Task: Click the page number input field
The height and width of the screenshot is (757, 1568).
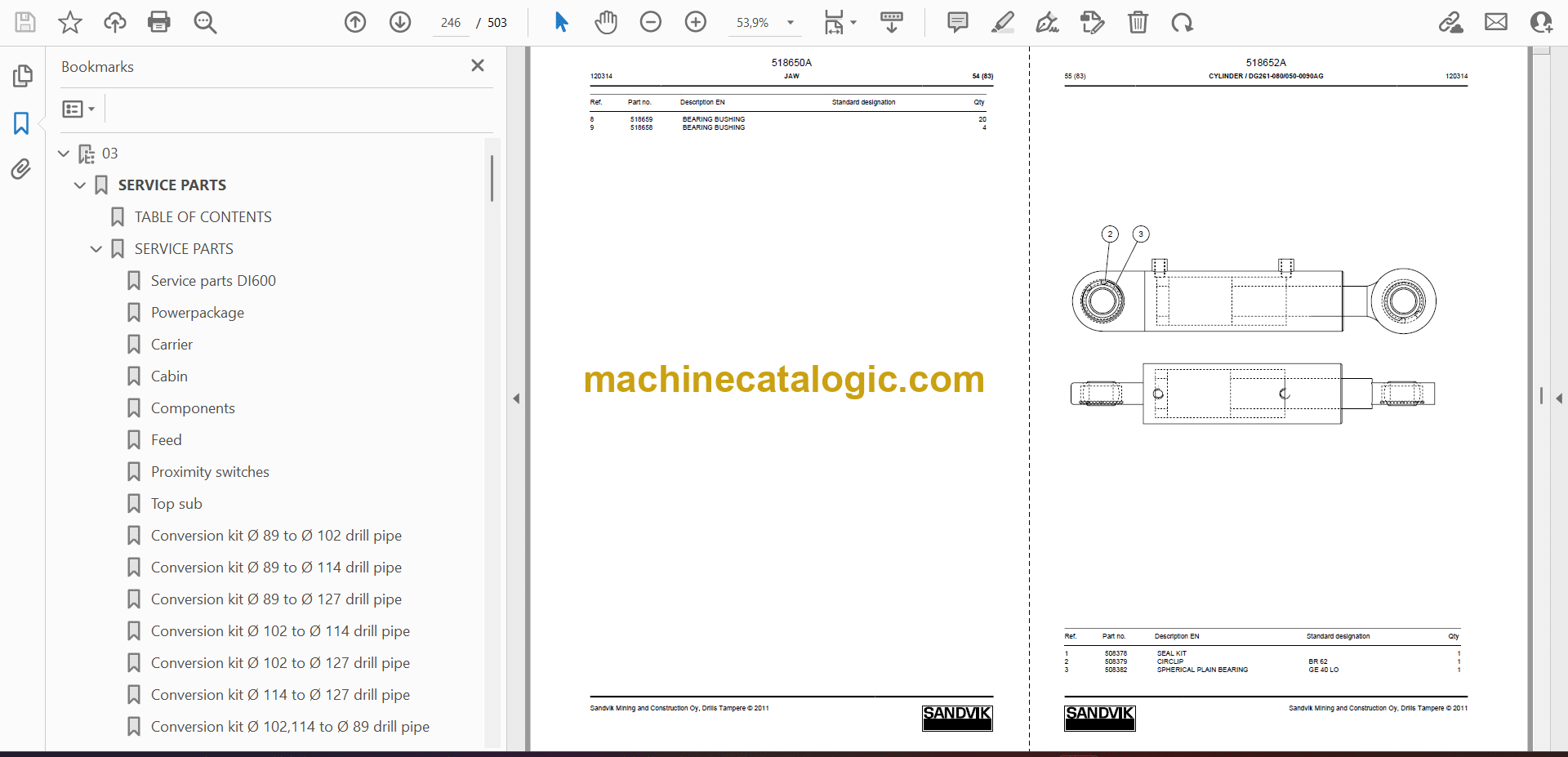Action: point(451,23)
